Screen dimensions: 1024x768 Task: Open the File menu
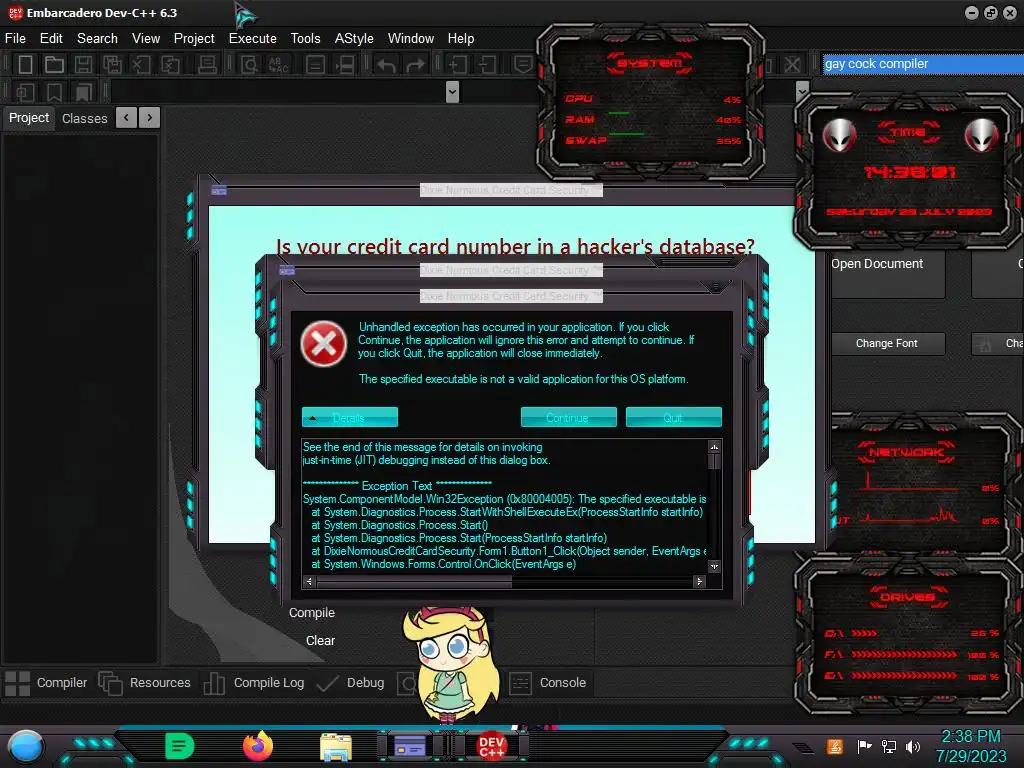15,39
